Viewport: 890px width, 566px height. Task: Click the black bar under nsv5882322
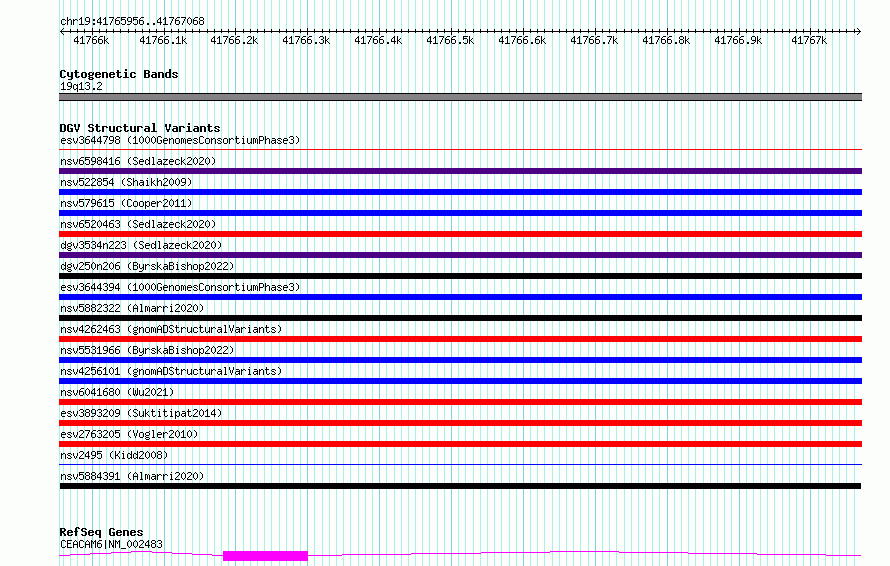[460, 318]
